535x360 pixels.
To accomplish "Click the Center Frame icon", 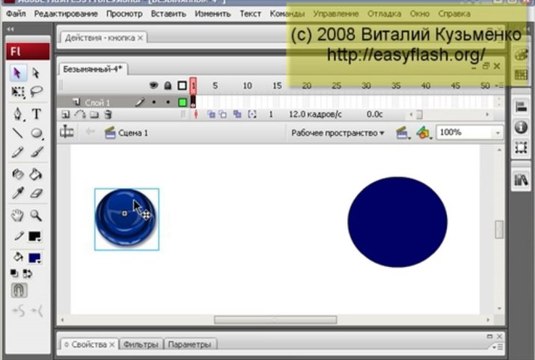I will click(196, 115).
